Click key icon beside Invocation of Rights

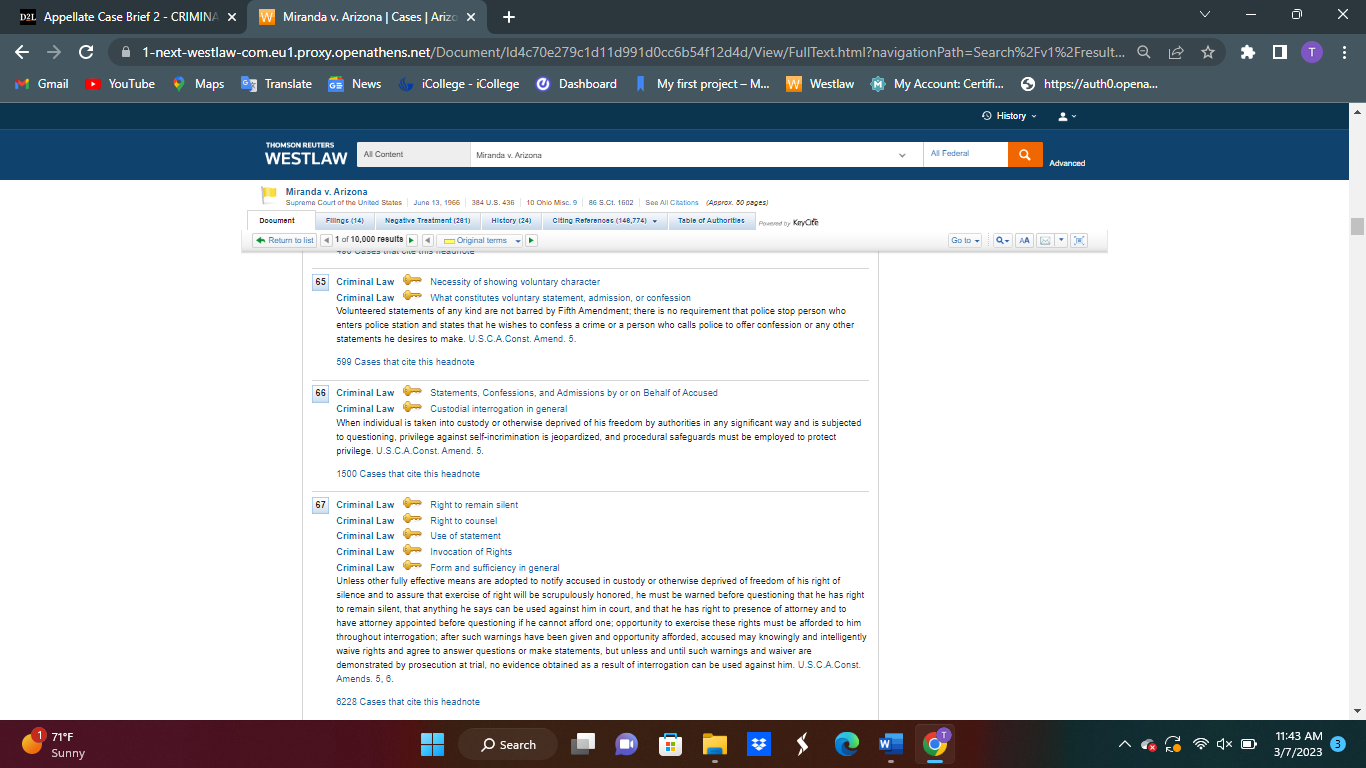click(x=412, y=551)
